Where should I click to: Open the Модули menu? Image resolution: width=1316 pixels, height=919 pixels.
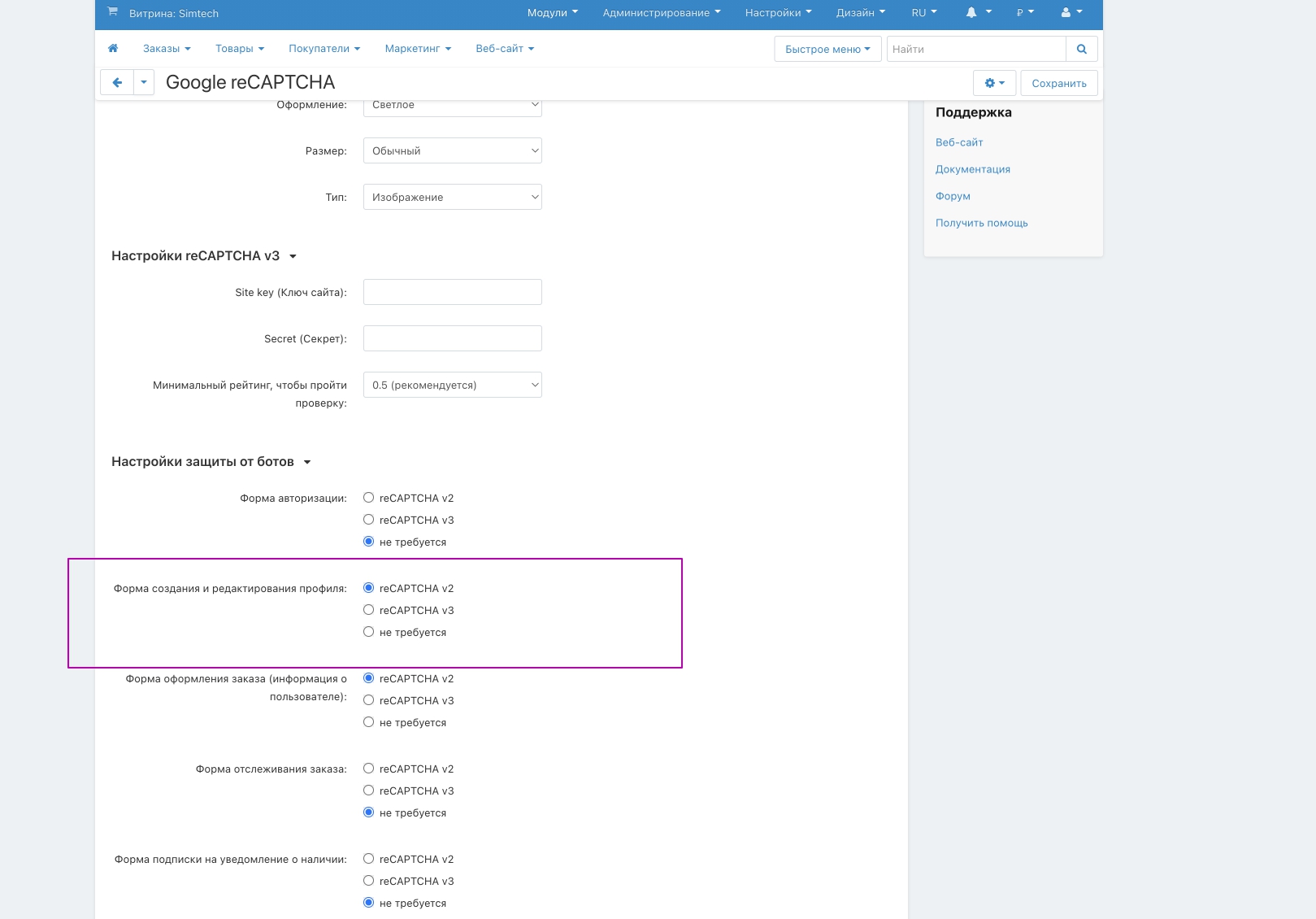coord(553,12)
